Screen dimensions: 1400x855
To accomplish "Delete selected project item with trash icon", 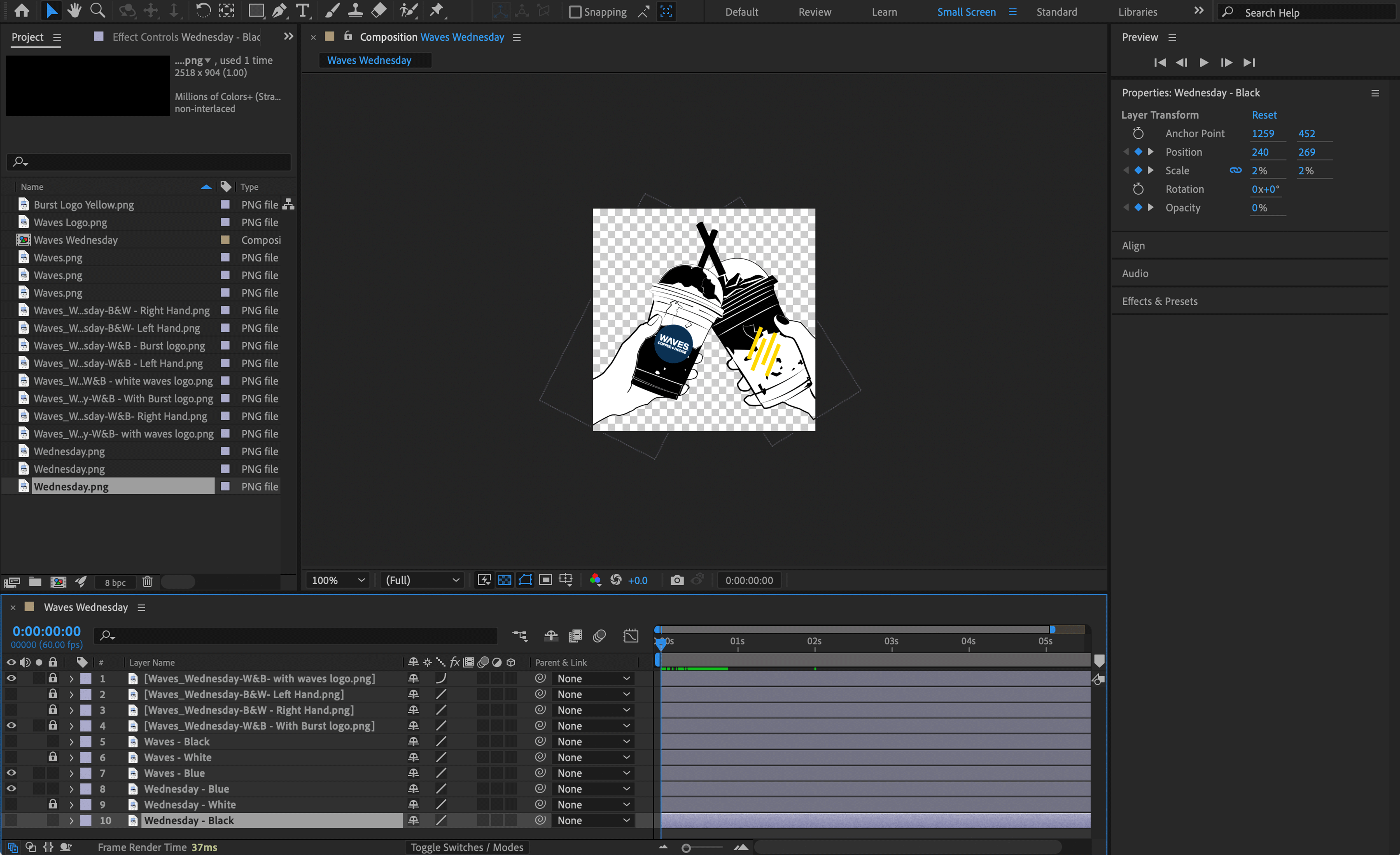I will [x=147, y=582].
